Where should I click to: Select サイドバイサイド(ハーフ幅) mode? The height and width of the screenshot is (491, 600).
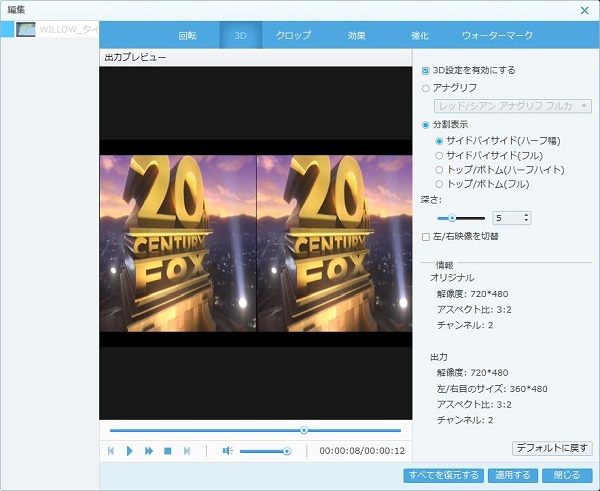click(439, 141)
